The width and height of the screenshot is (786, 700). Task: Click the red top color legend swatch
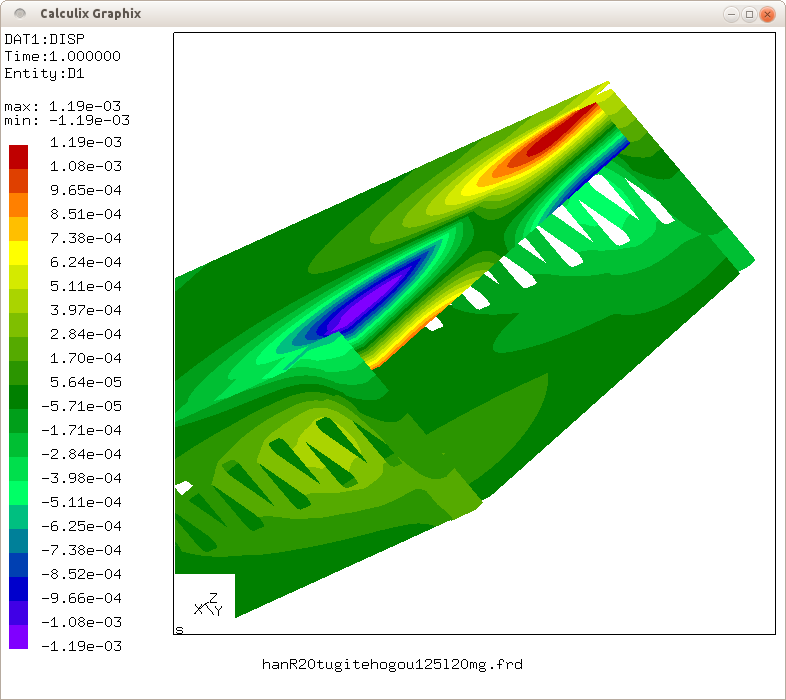[19, 157]
